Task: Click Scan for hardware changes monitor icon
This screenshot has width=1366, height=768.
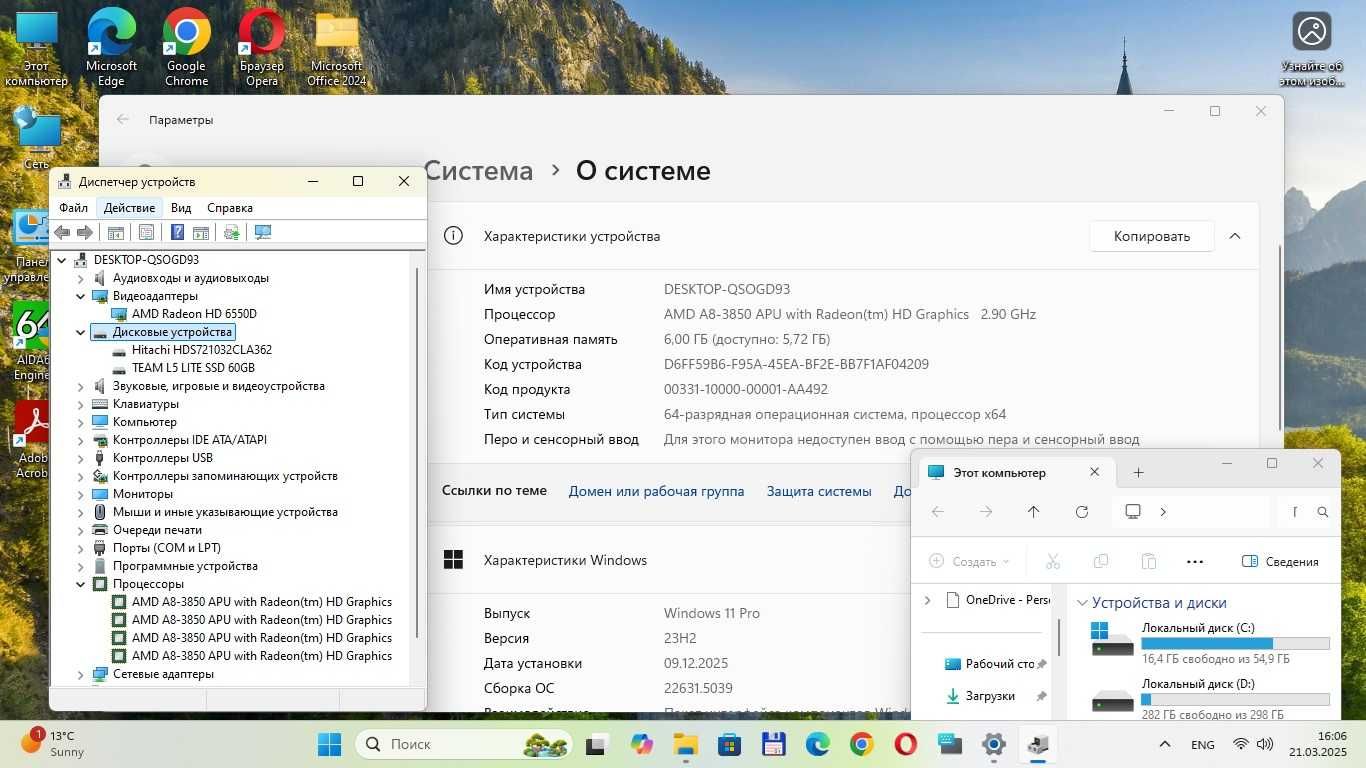Action: click(263, 232)
